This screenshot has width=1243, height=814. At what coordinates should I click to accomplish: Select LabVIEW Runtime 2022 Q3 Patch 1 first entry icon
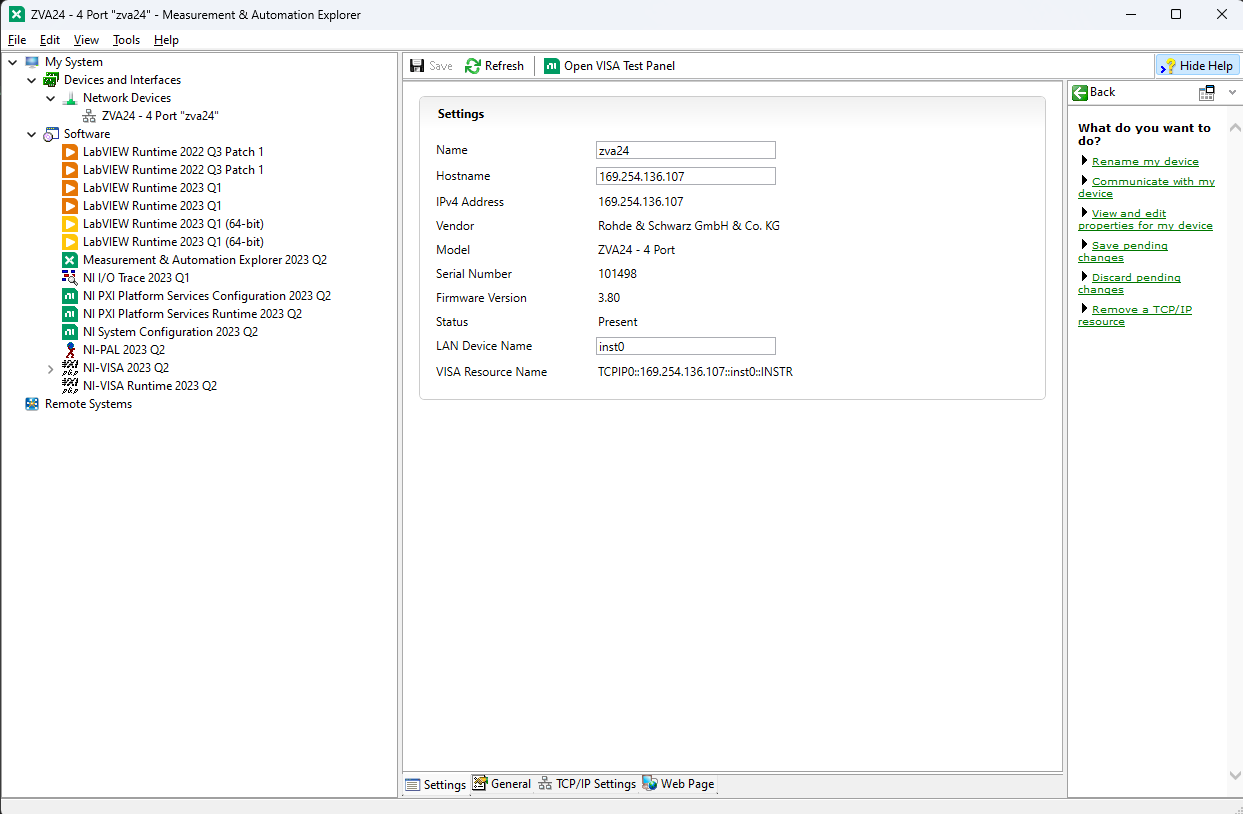[x=70, y=152]
